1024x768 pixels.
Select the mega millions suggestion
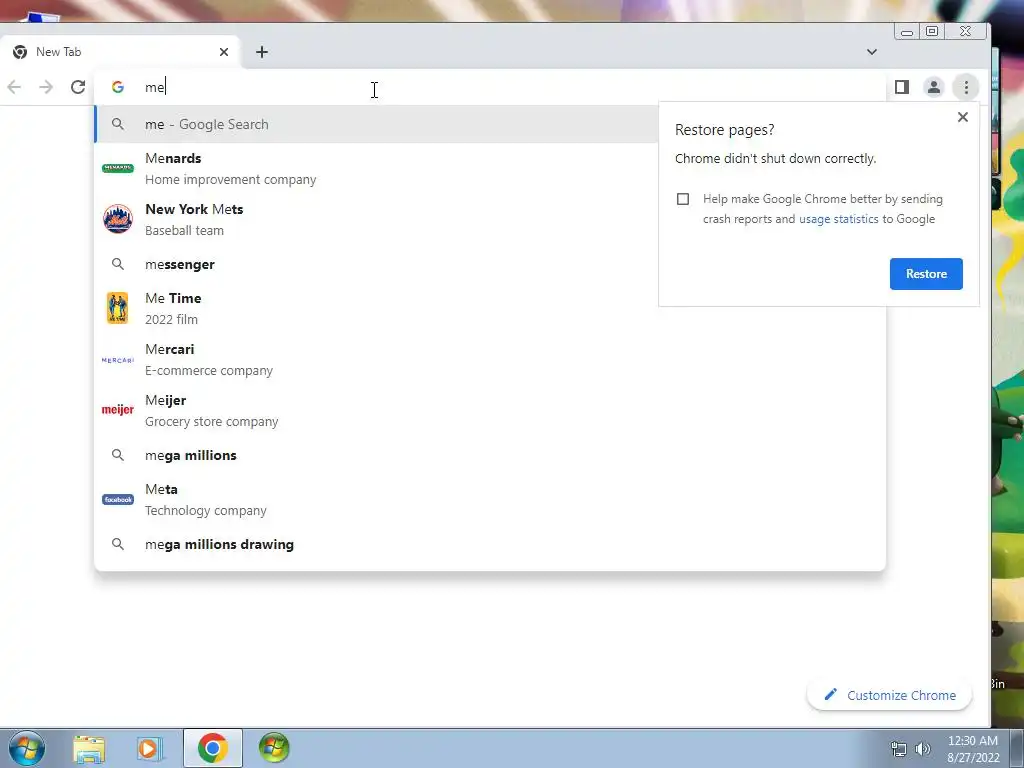pyautogui.click(x=490, y=455)
